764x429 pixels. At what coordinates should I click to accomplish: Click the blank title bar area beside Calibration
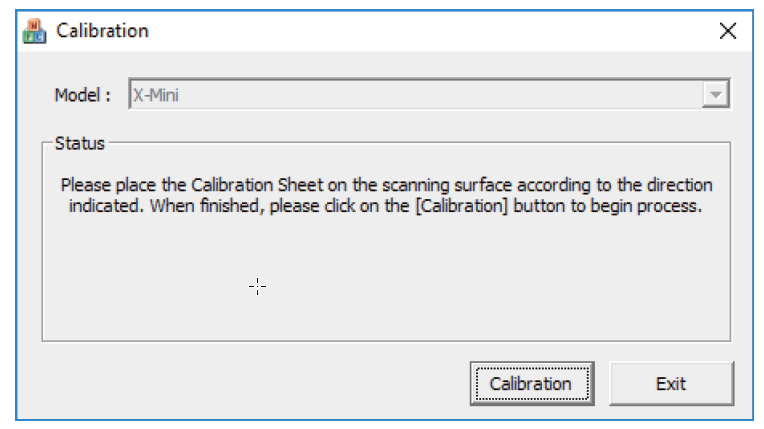tap(429, 31)
